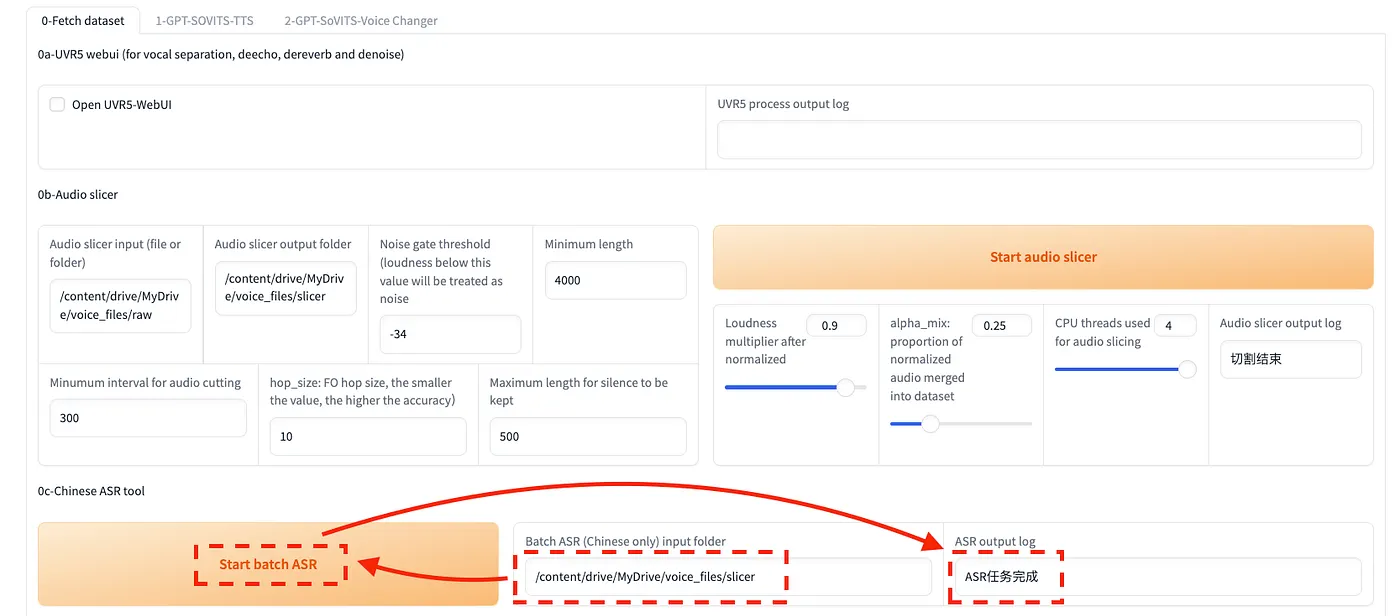This screenshot has width=1400, height=616.
Task: Click the Audio slicer output log box
Action: [1290, 359]
